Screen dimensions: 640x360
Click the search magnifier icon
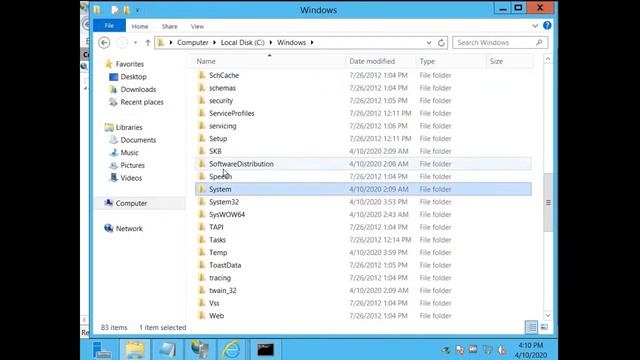point(539,42)
